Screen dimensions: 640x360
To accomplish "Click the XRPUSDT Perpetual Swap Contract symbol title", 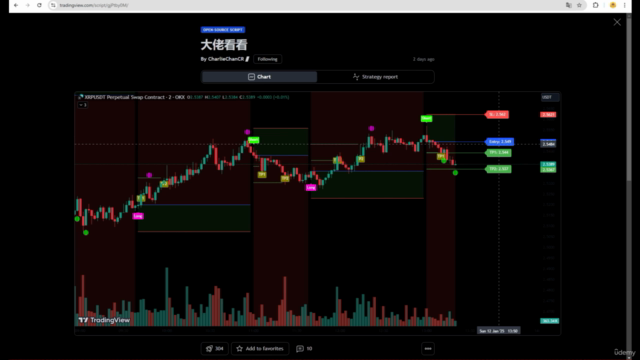I will (x=135, y=97).
